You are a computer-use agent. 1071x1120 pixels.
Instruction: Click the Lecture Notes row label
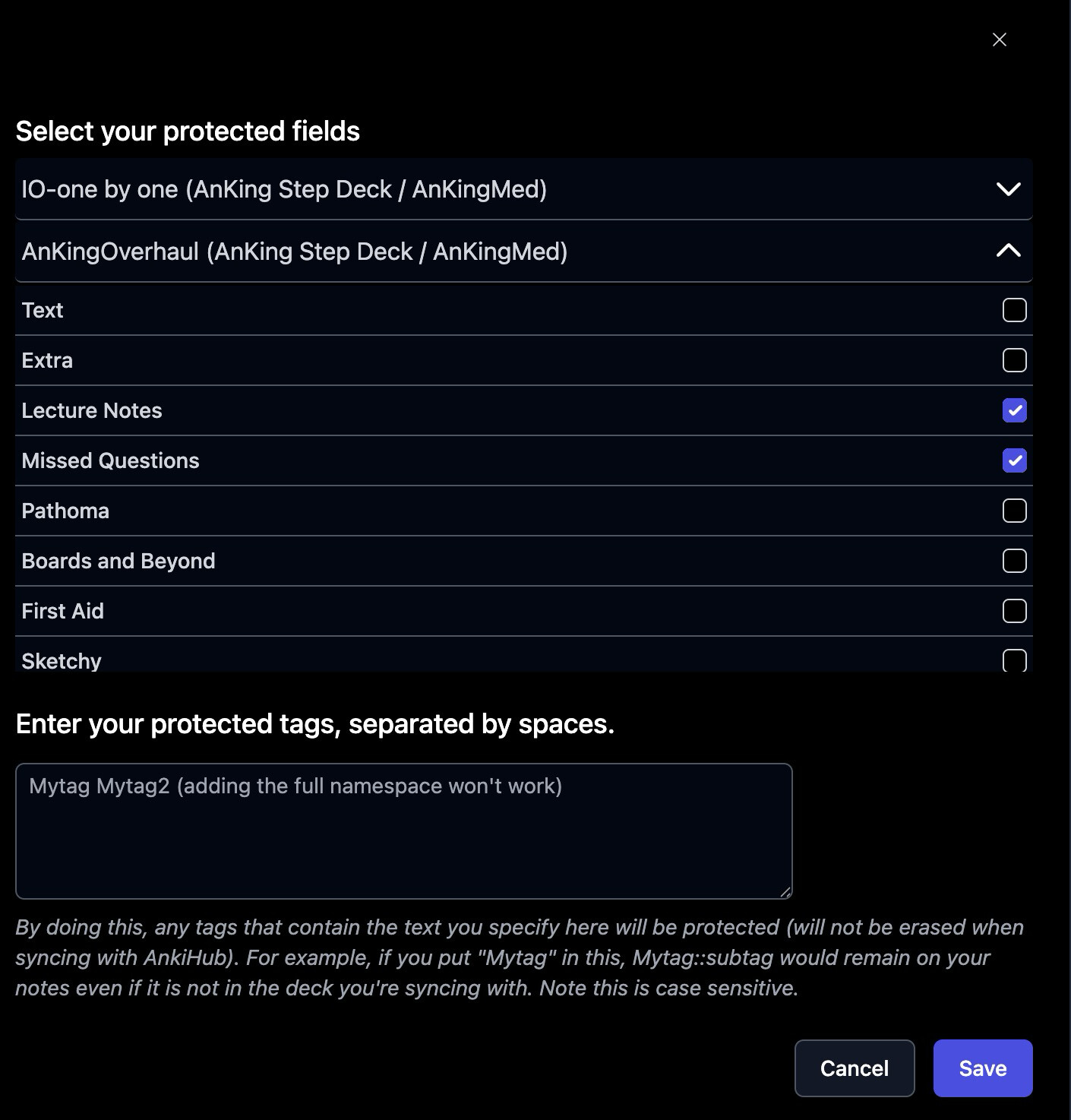coord(92,410)
